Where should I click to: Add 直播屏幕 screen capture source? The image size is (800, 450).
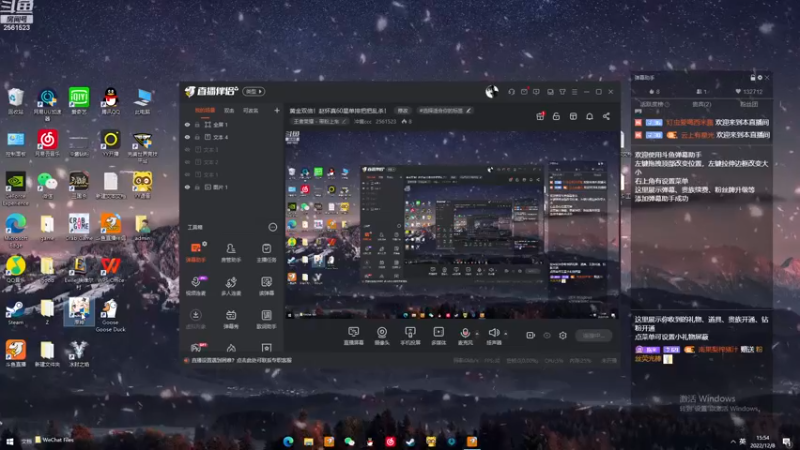(x=353, y=336)
